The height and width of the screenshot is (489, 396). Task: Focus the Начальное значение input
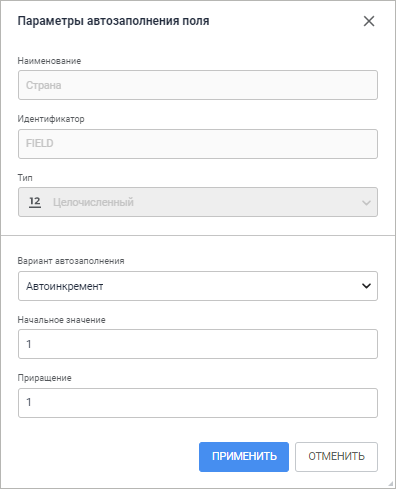click(x=198, y=344)
